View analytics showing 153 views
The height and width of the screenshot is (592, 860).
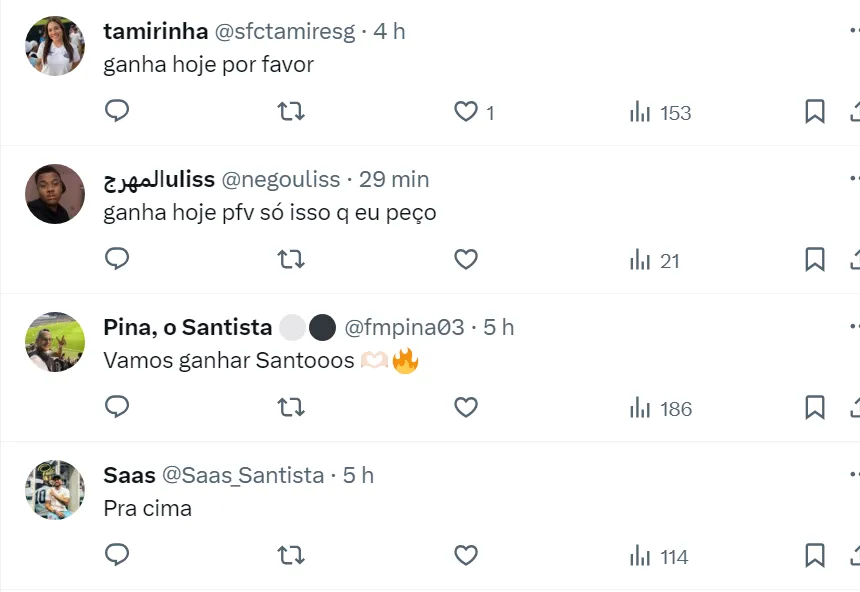(x=660, y=113)
